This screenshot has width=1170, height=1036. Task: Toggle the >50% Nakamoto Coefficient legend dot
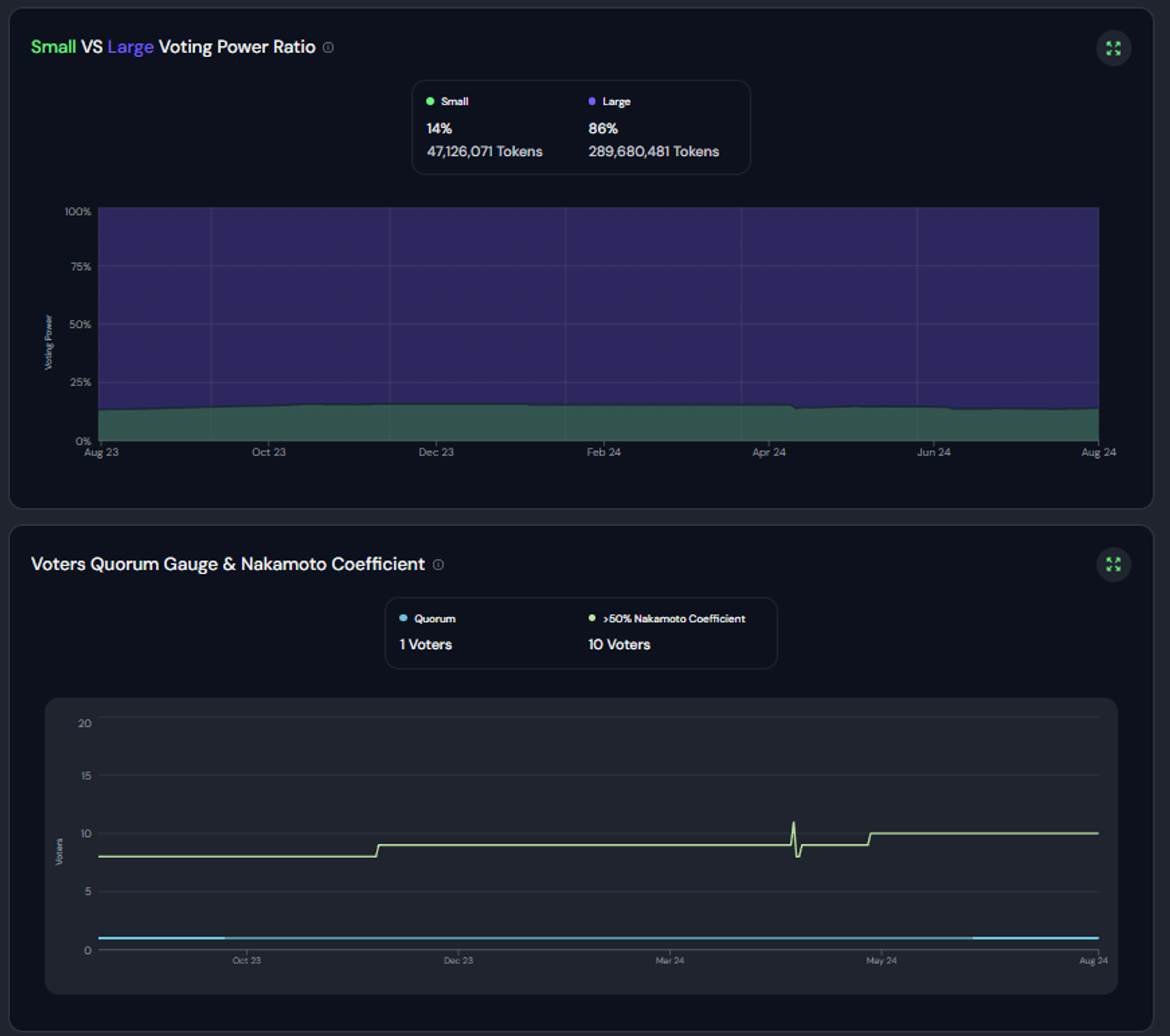click(x=592, y=618)
